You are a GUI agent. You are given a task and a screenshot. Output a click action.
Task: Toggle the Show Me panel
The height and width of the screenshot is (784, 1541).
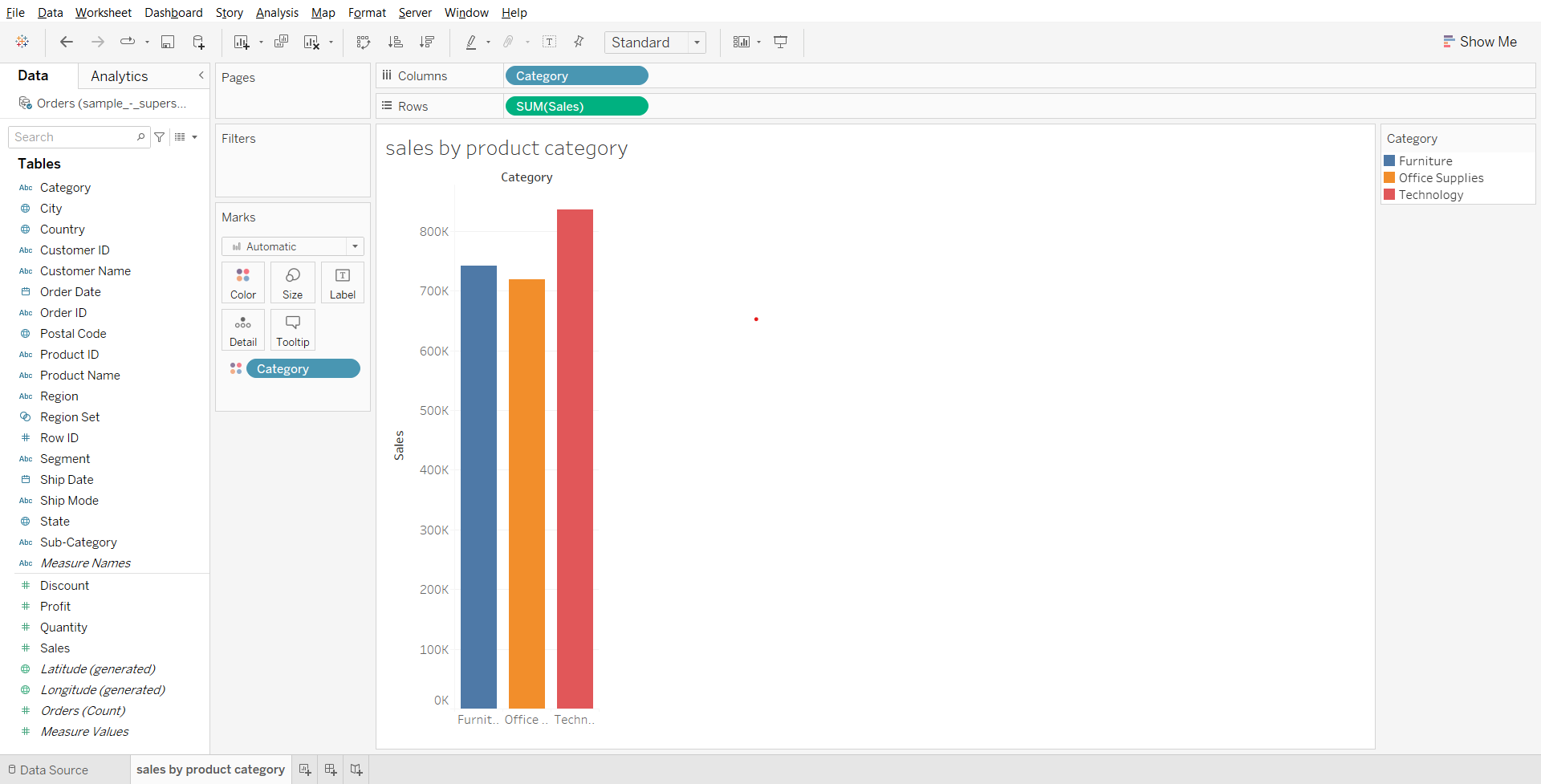1479,42
